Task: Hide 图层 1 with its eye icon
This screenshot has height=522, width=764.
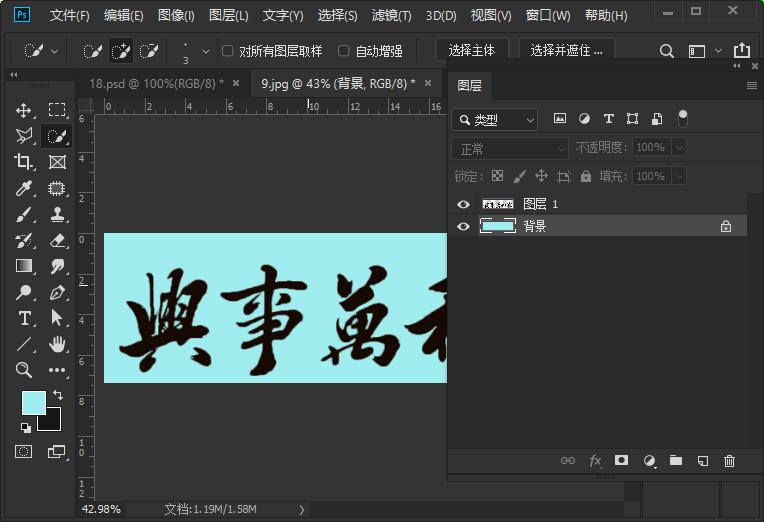Action: click(x=463, y=204)
